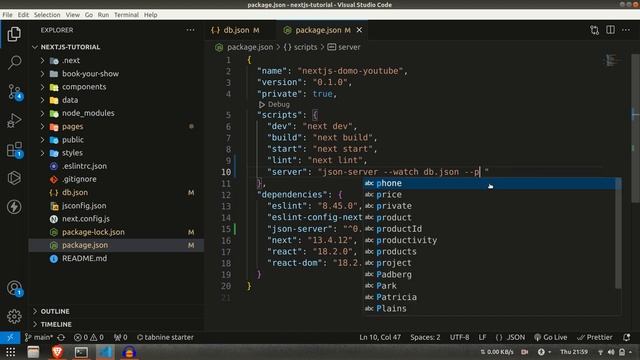Open the Tabnine hexagon icon in activity bar
640x360 pixels.
coord(14,178)
